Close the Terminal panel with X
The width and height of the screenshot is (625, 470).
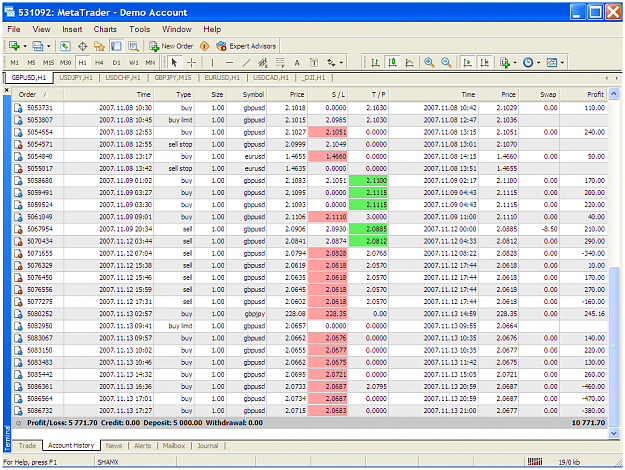click(x=7, y=90)
